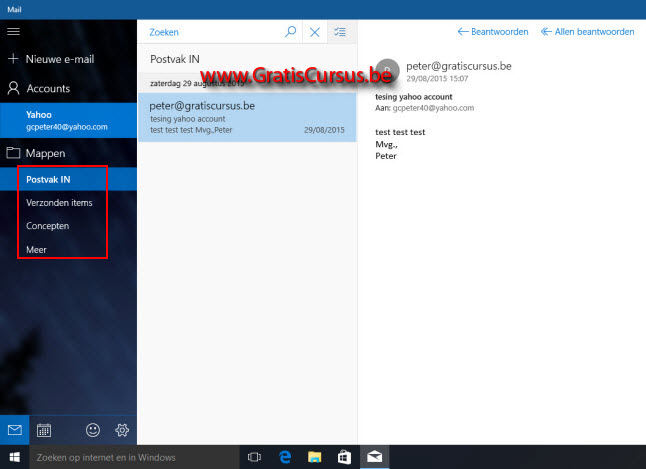Open Windows Store from taskbar
The width and height of the screenshot is (646, 469).
pyautogui.click(x=344, y=457)
